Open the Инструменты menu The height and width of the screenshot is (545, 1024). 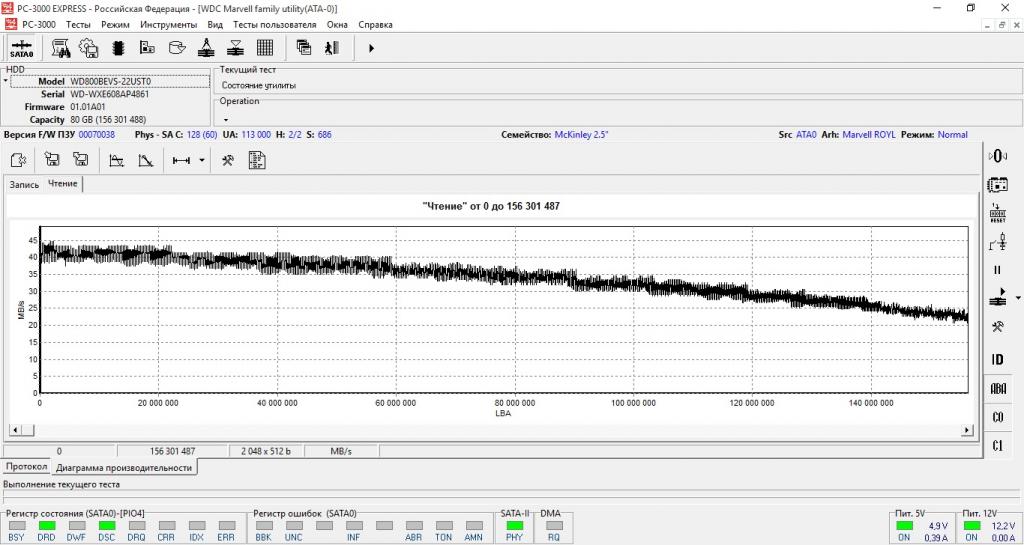[x=168, y=24]
